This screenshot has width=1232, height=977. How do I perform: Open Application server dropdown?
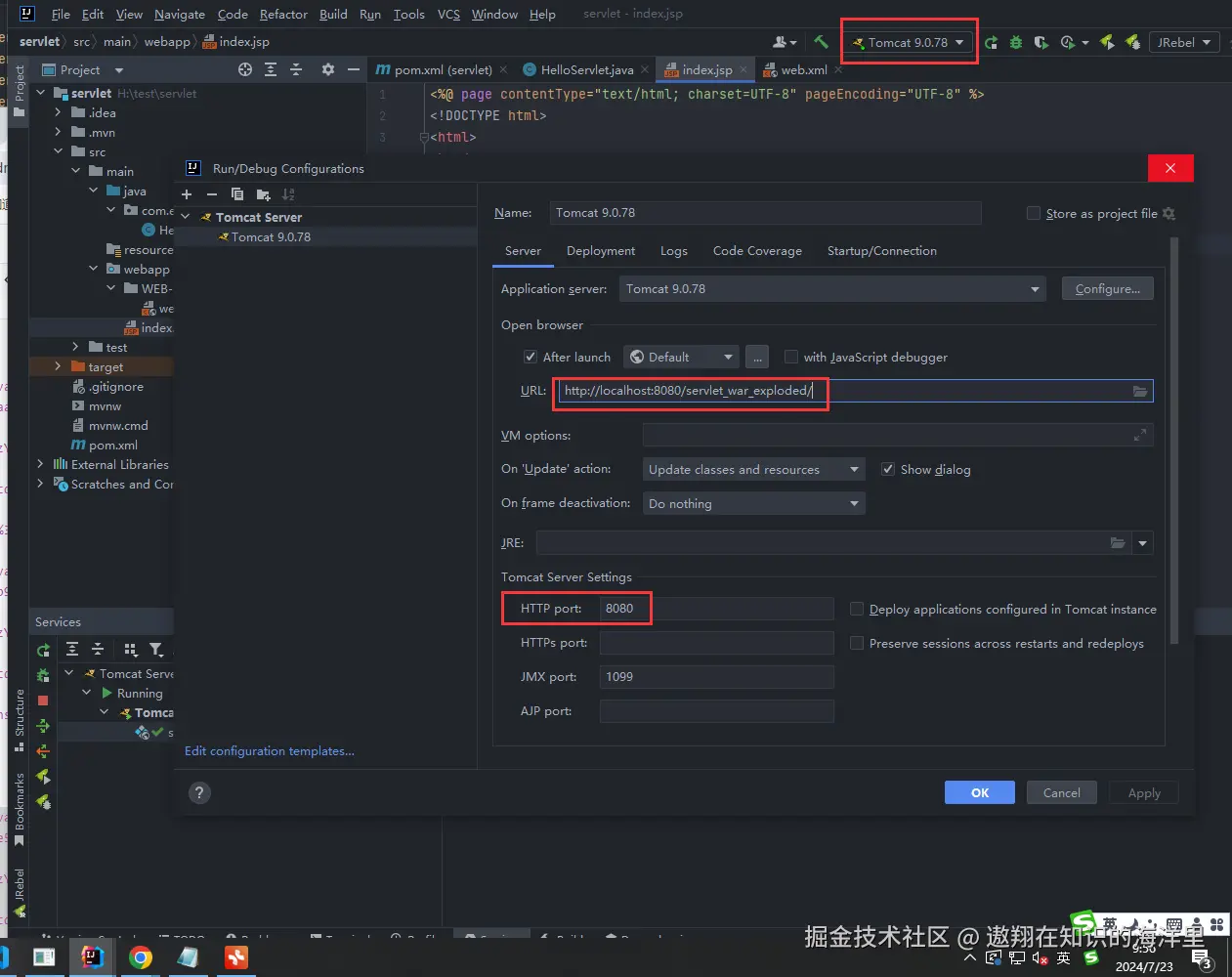coord(832,289)
